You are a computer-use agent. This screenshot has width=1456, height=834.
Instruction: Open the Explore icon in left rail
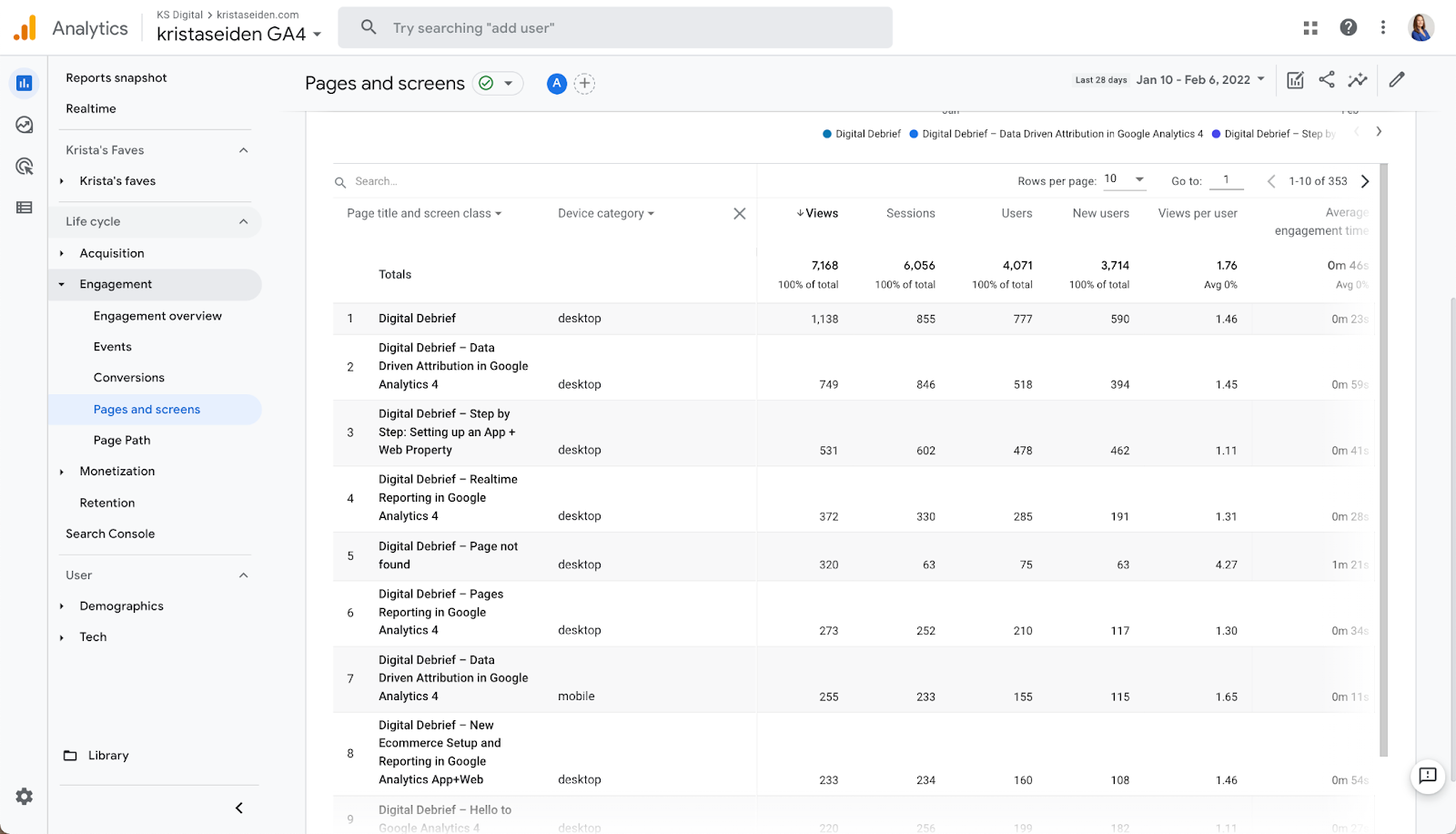[x=25, y=125]
